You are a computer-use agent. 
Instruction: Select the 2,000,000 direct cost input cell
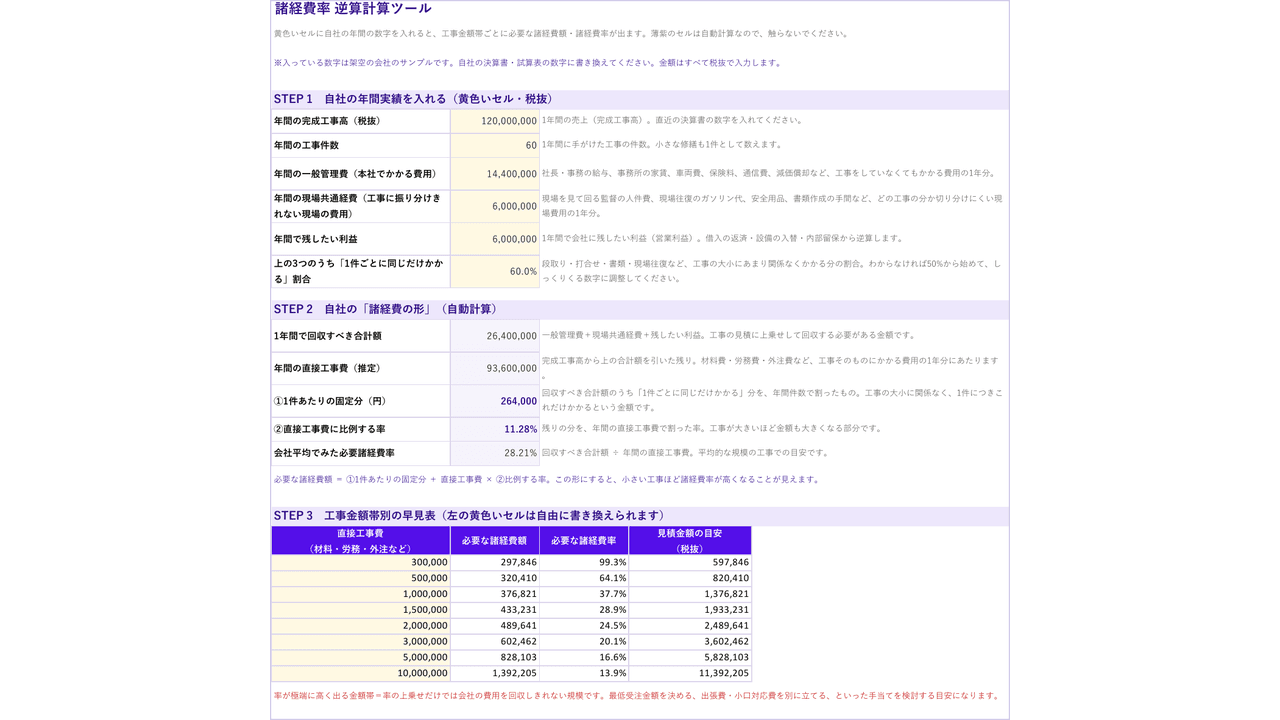tap(360, 626)
